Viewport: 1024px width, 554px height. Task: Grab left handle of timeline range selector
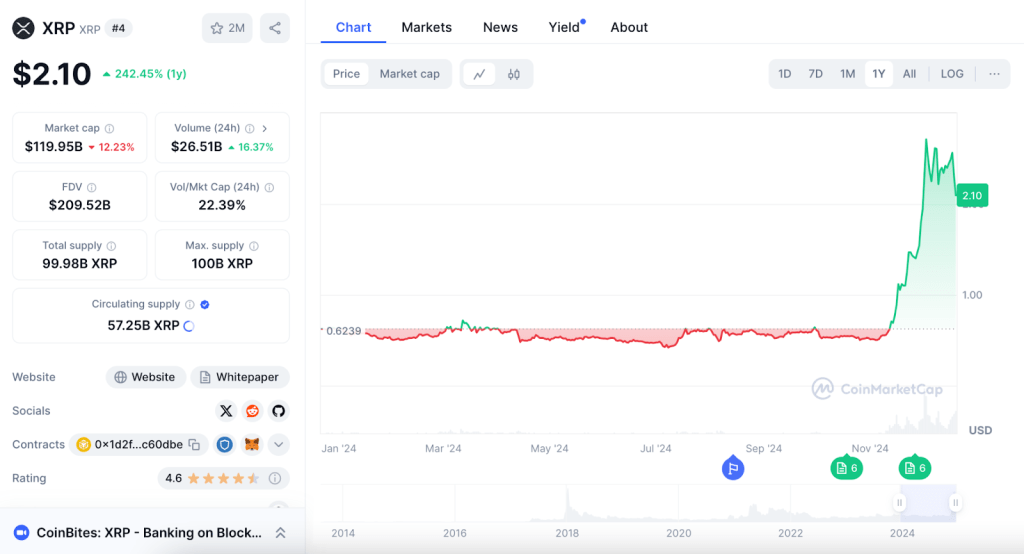(899, 502)
